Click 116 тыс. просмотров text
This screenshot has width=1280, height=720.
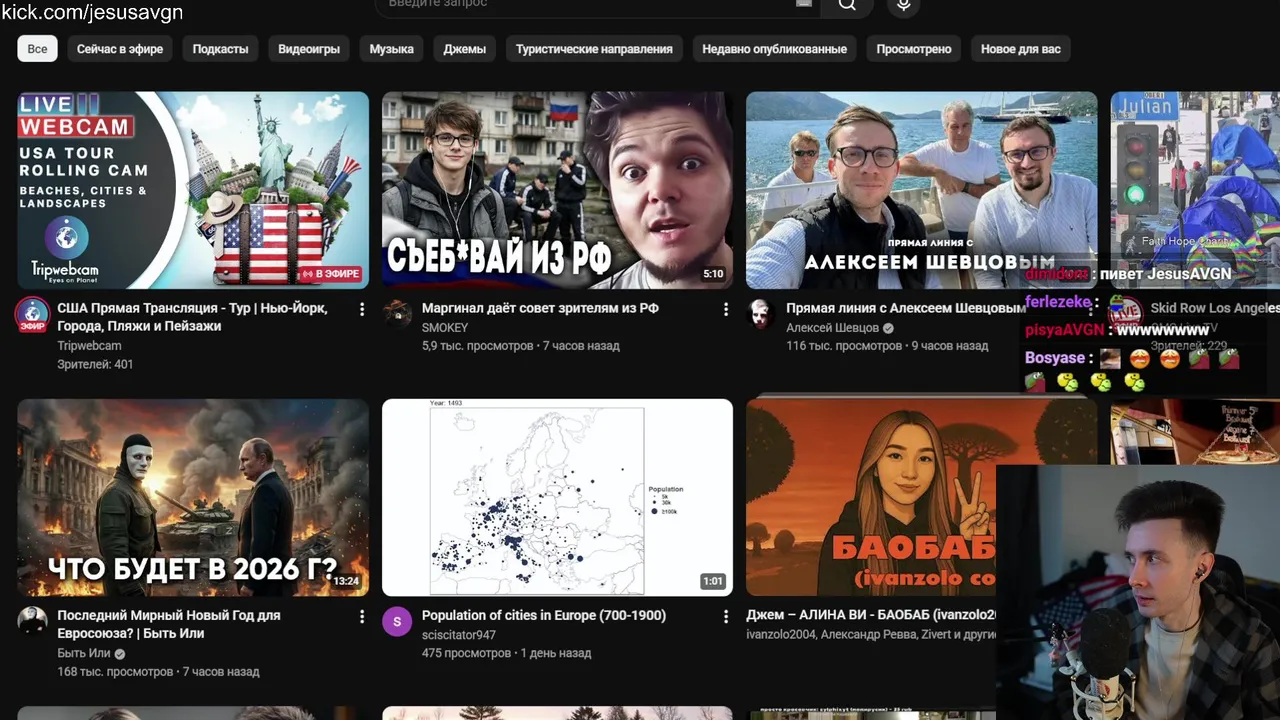tap(844, 346)
